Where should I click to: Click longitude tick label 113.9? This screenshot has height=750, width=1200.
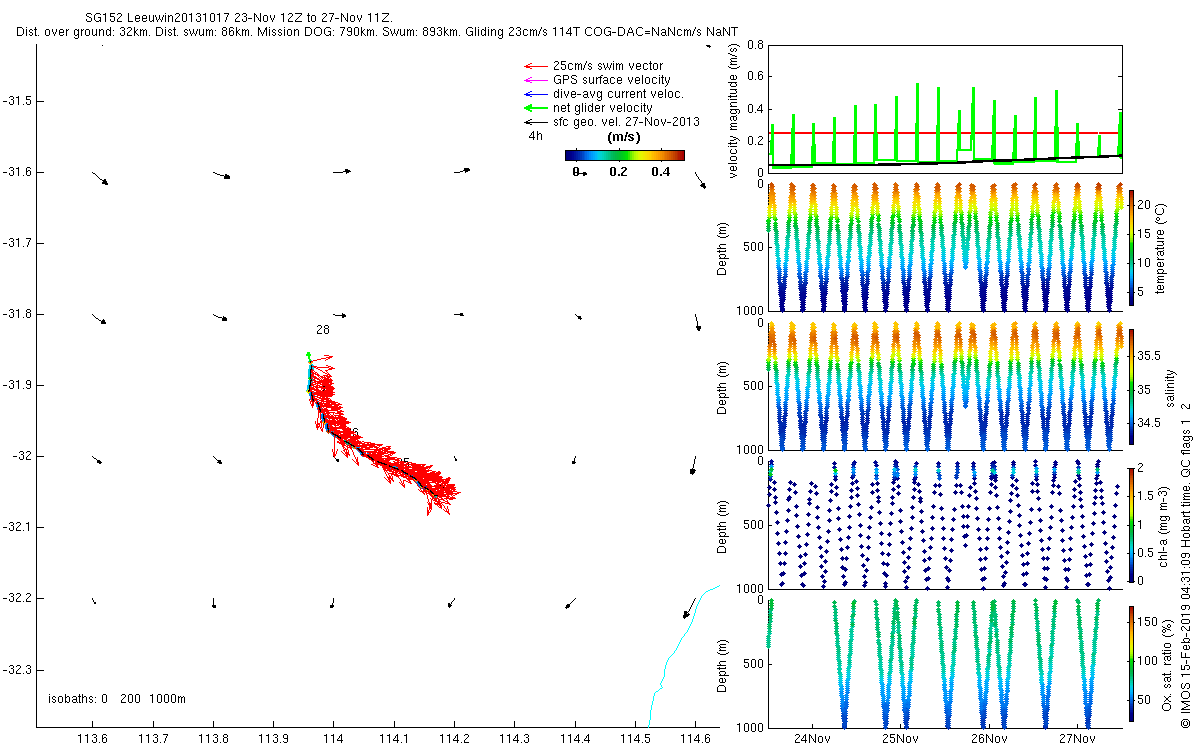[273, 739]
